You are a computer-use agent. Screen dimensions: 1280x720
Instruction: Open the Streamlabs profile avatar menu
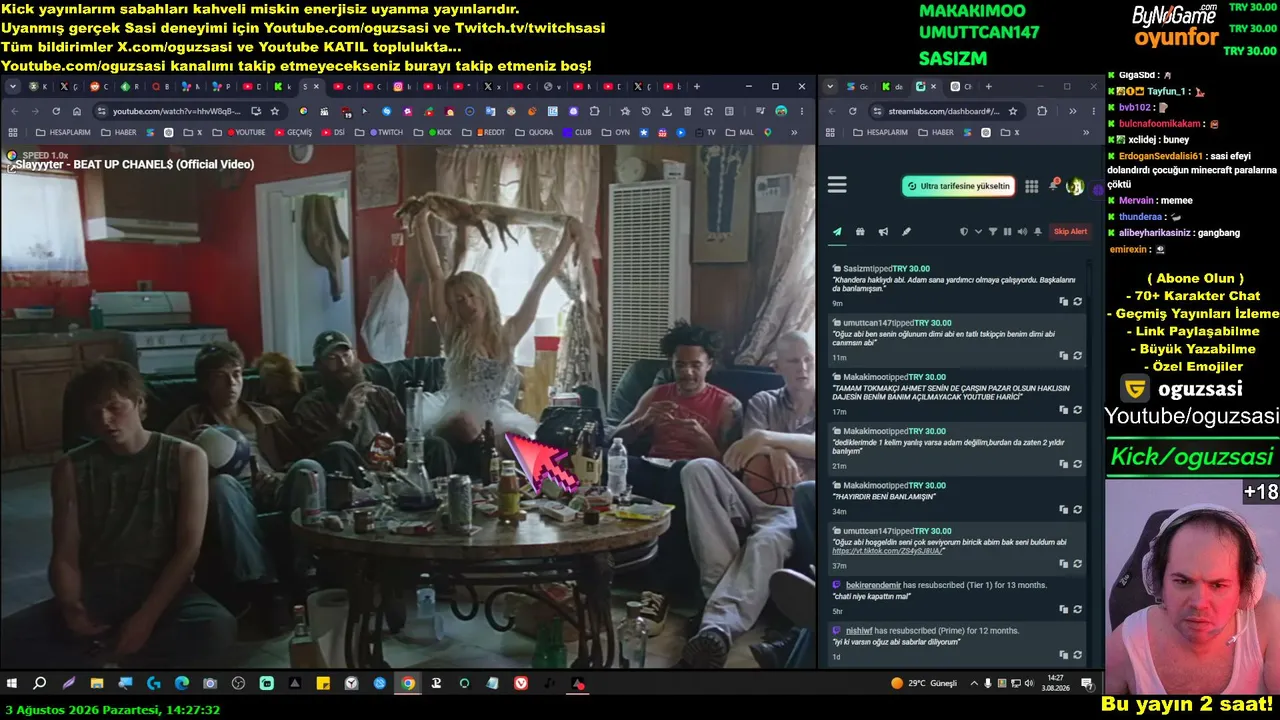(1076, 186)
